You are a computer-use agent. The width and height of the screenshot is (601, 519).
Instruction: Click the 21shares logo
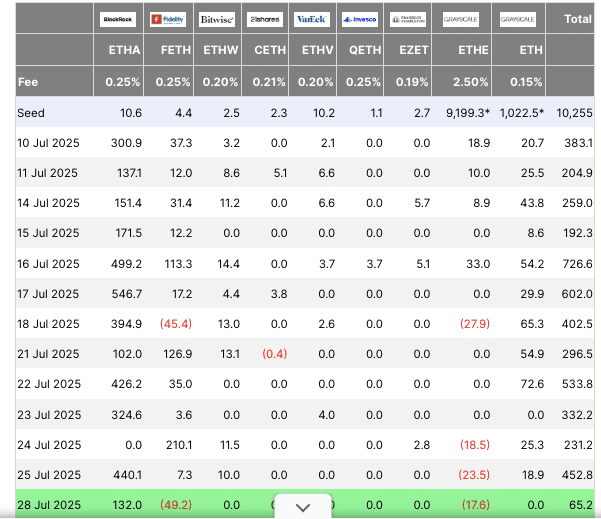click(265, 19)
